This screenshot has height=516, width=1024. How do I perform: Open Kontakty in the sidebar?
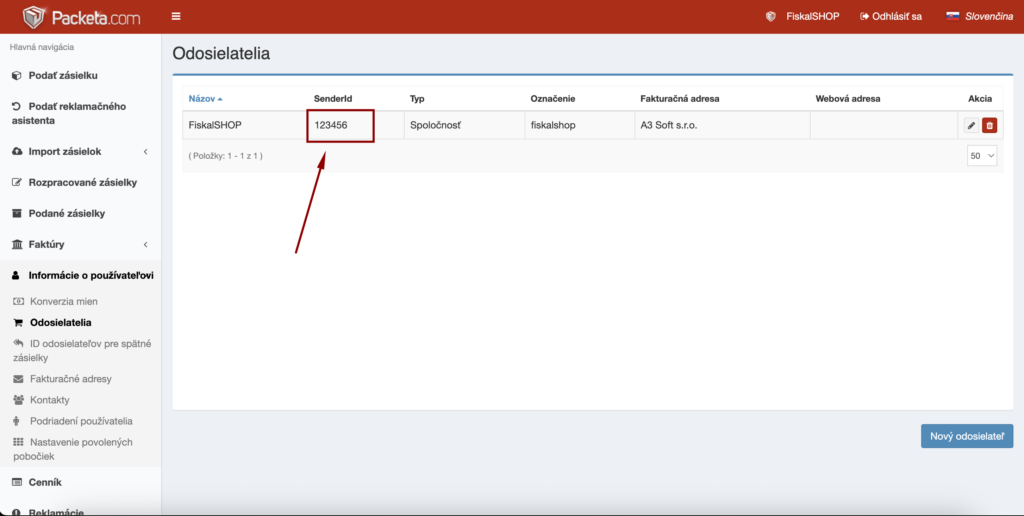click(x=50, y=400)
